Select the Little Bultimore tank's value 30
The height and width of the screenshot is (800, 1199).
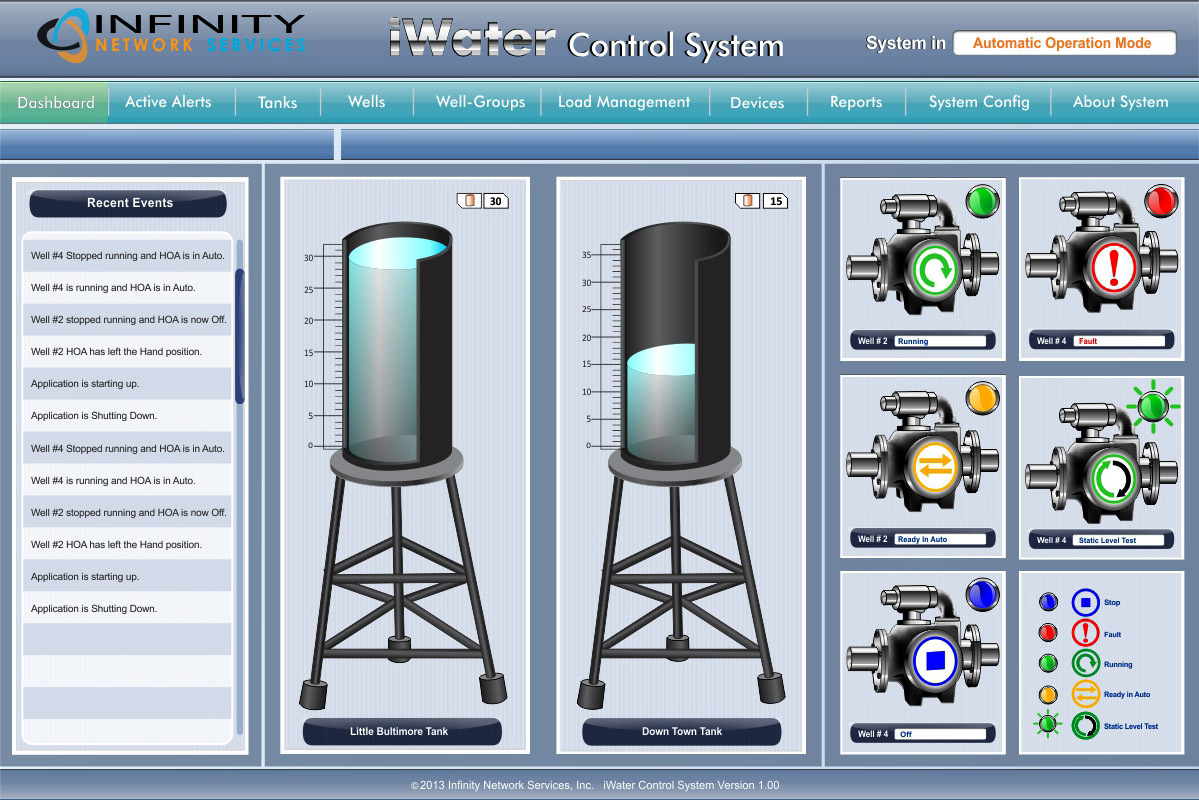[x=496, y=201]
